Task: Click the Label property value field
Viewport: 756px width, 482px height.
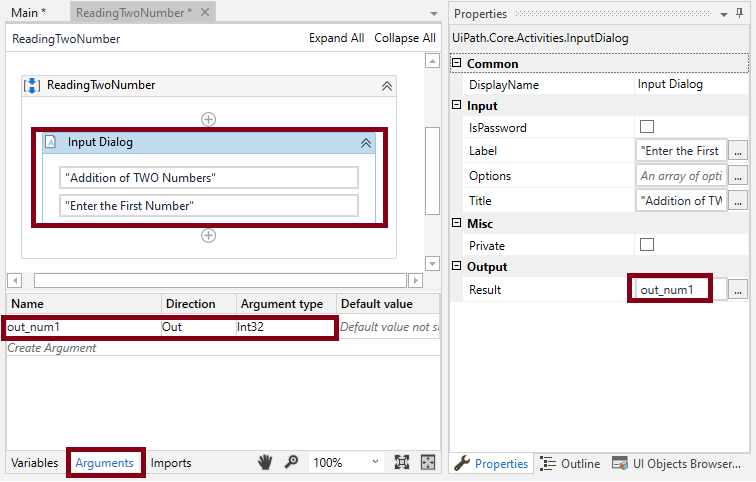Action: click(681, 151)
